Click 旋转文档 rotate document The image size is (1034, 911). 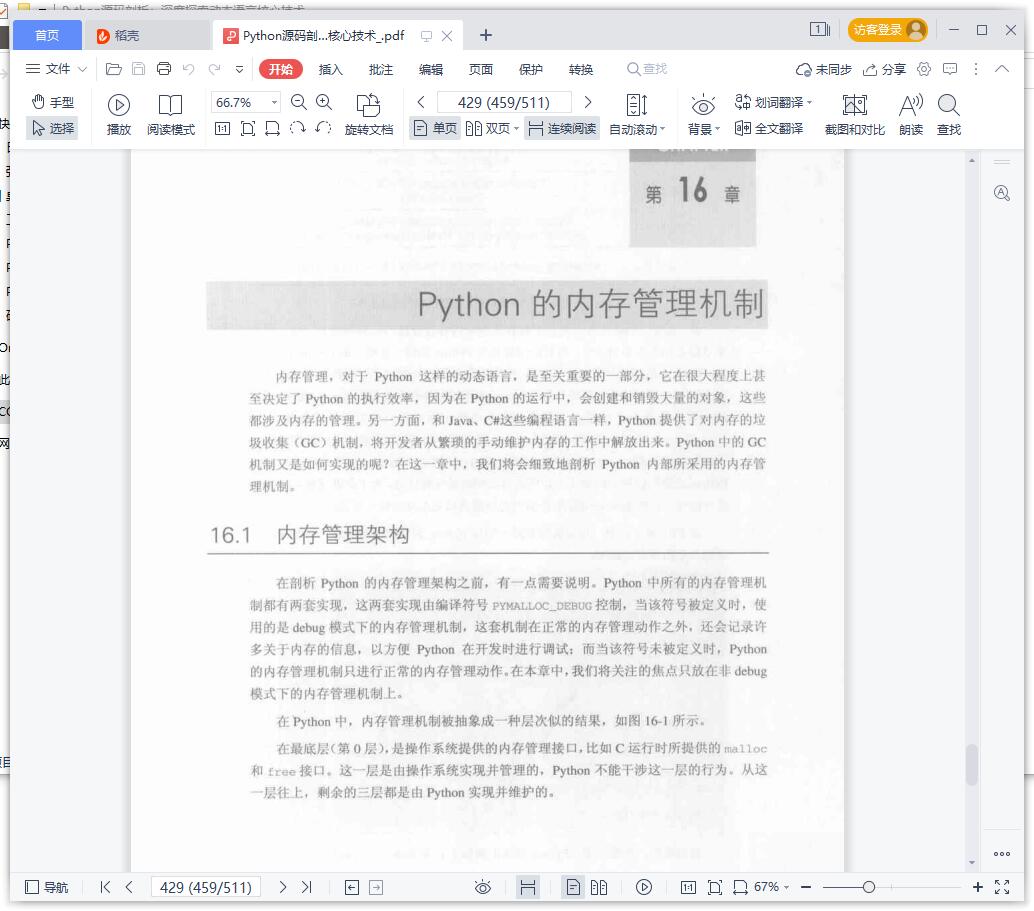pos(369,115)
